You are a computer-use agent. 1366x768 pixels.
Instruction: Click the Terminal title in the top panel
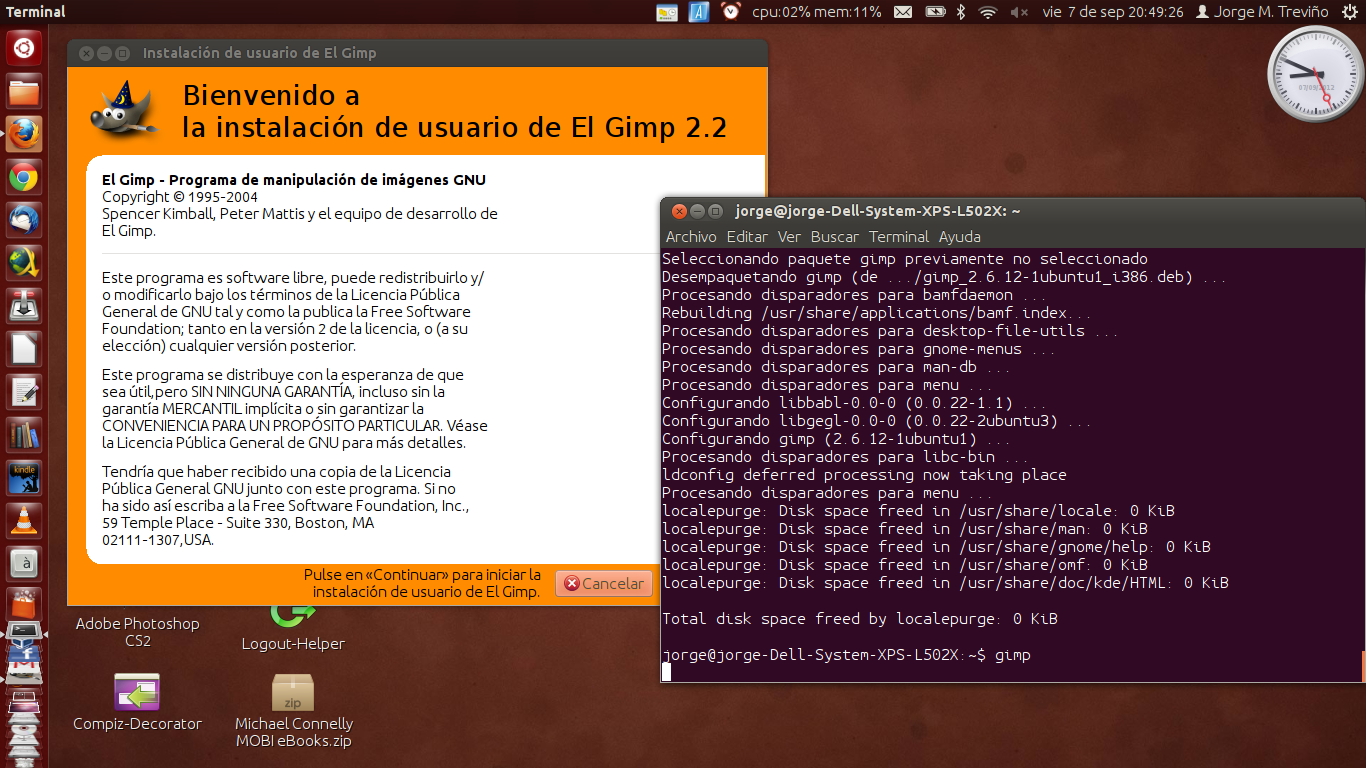pyautogui.click(x=35, y=12)
